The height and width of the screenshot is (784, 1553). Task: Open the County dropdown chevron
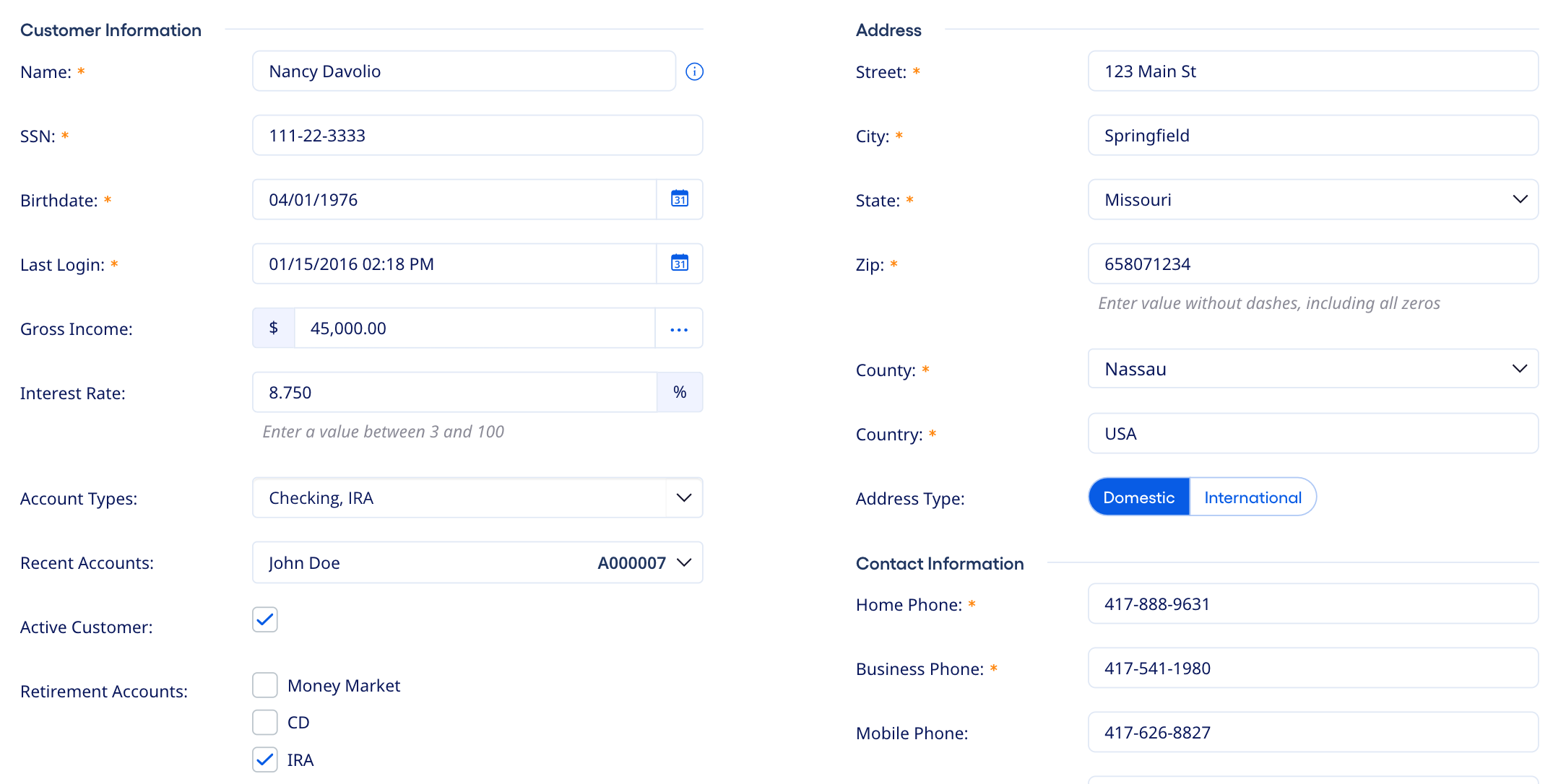point(1519,368)
